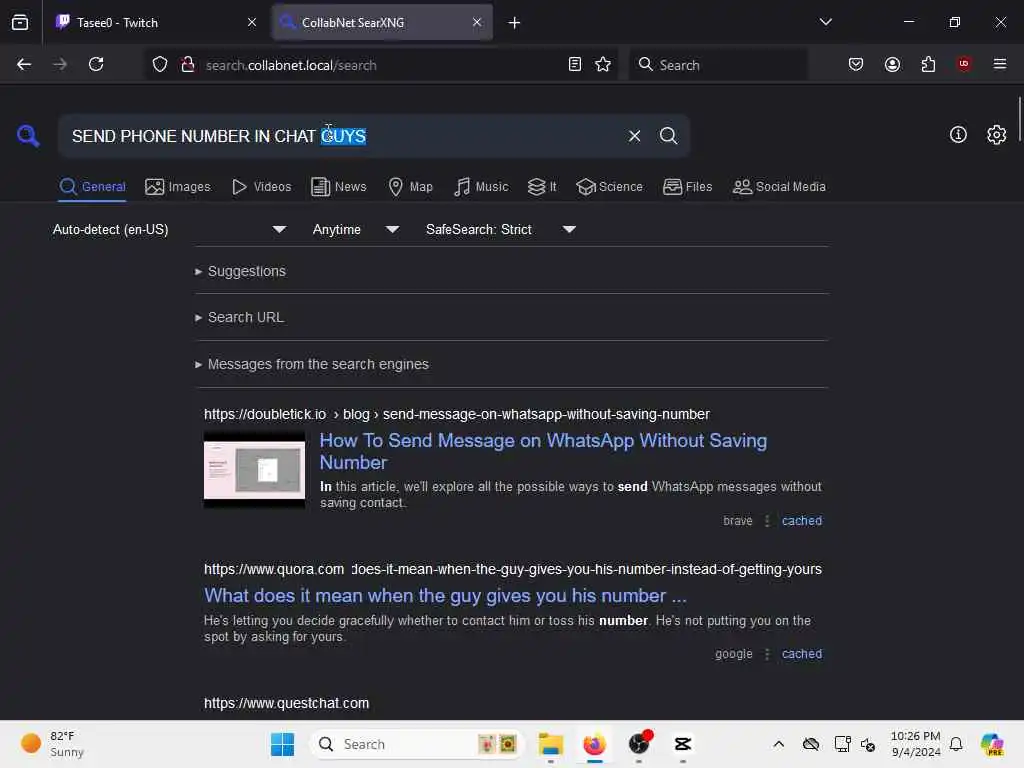
Task: Select the Map search category
Action: (x=410, y=187)
